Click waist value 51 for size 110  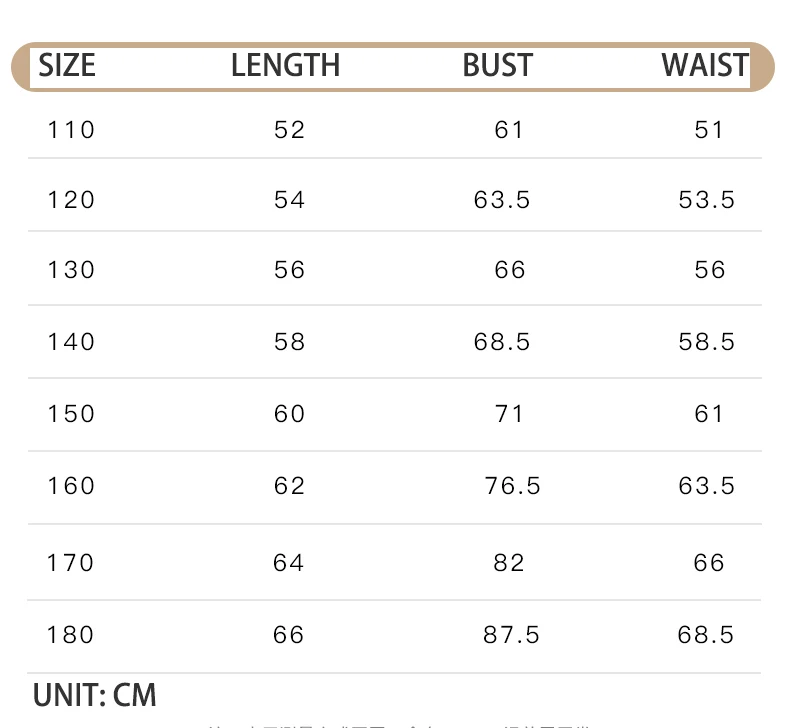(x=709, y=130)
